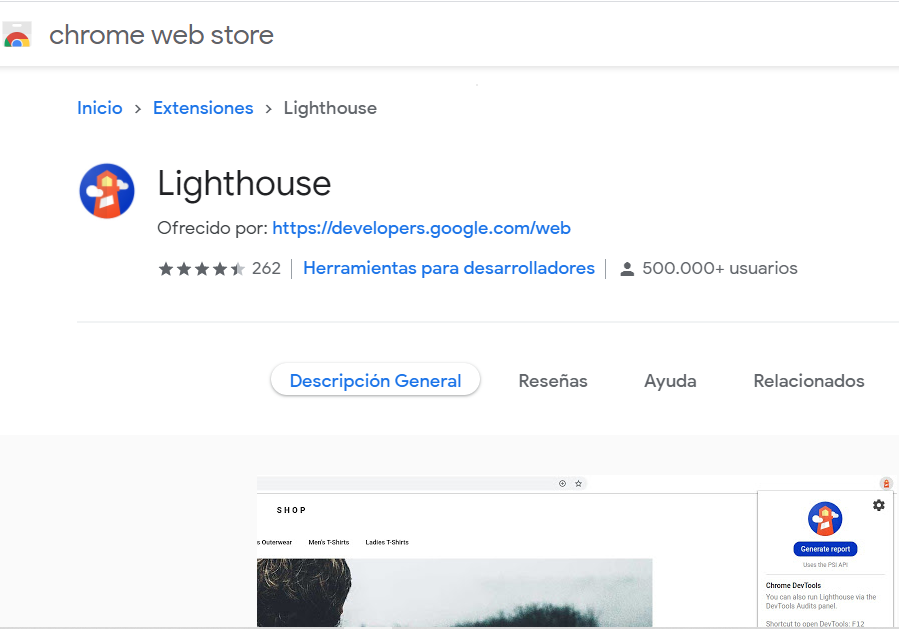Click the 'Ofrecido por:' label
Viewport: 899px width, 629px height.
point(212,228)
